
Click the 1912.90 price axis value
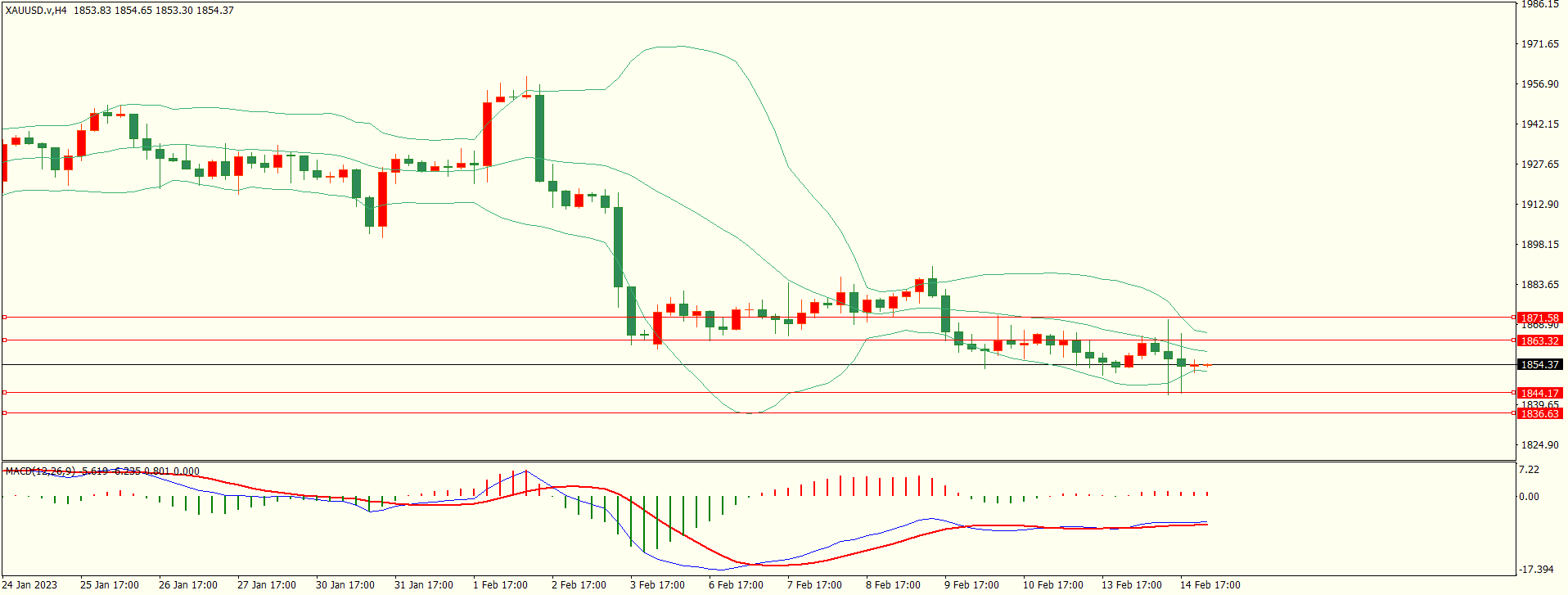1539,205
